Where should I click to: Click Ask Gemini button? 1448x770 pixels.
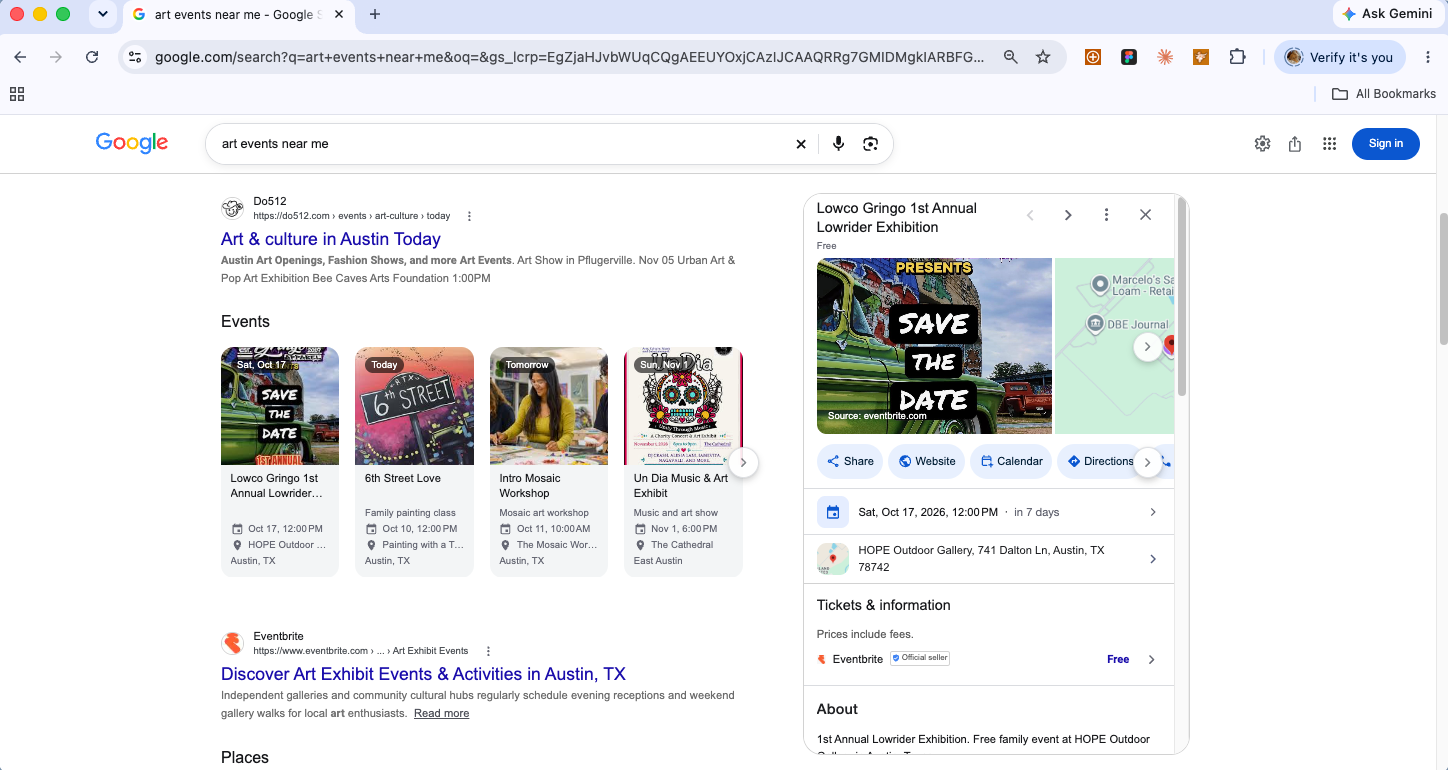(1388, 14)
